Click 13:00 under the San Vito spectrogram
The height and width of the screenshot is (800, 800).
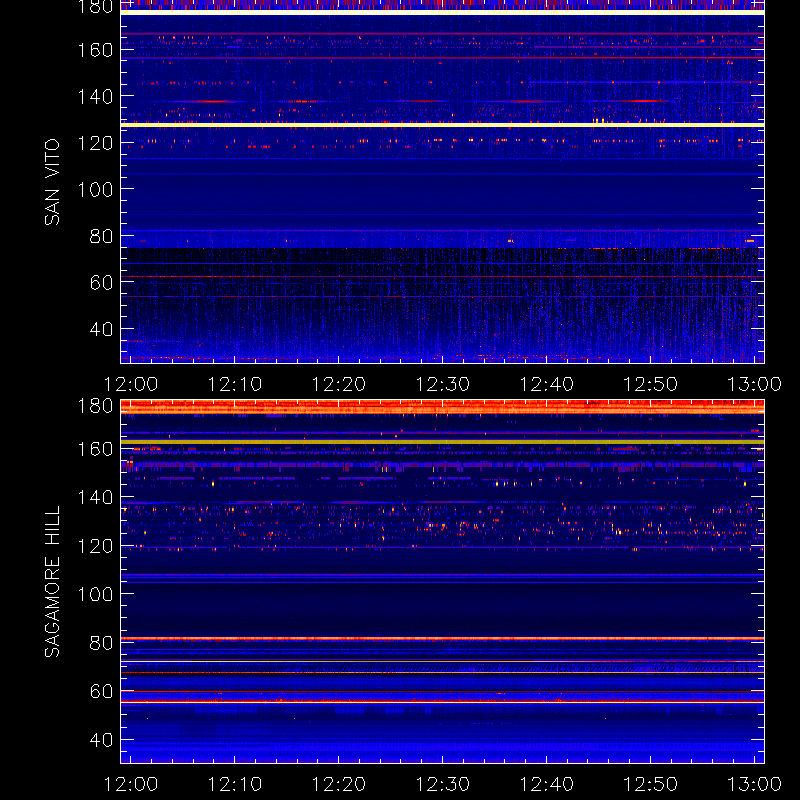tap(754, 384)
